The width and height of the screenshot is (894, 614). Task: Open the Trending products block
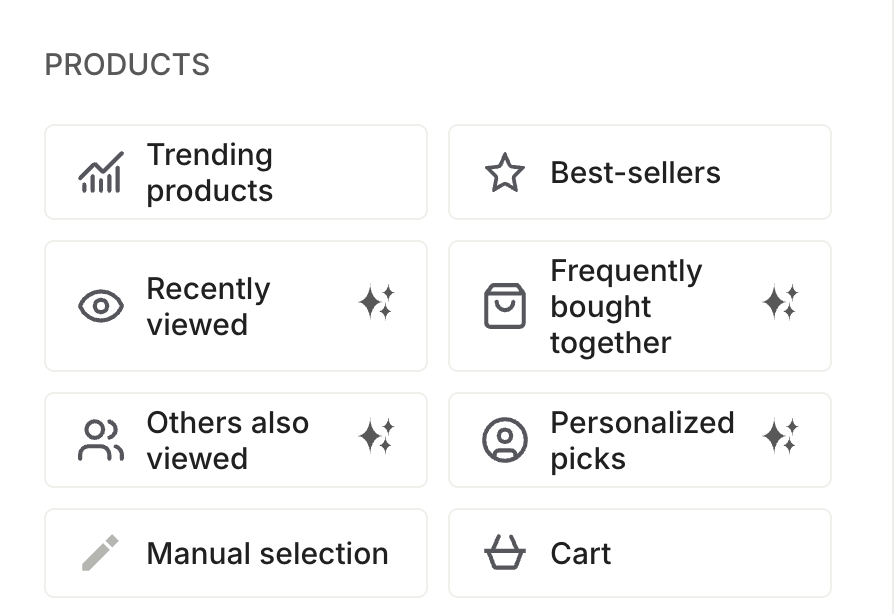pyautogui.click(x=236, y=172)
